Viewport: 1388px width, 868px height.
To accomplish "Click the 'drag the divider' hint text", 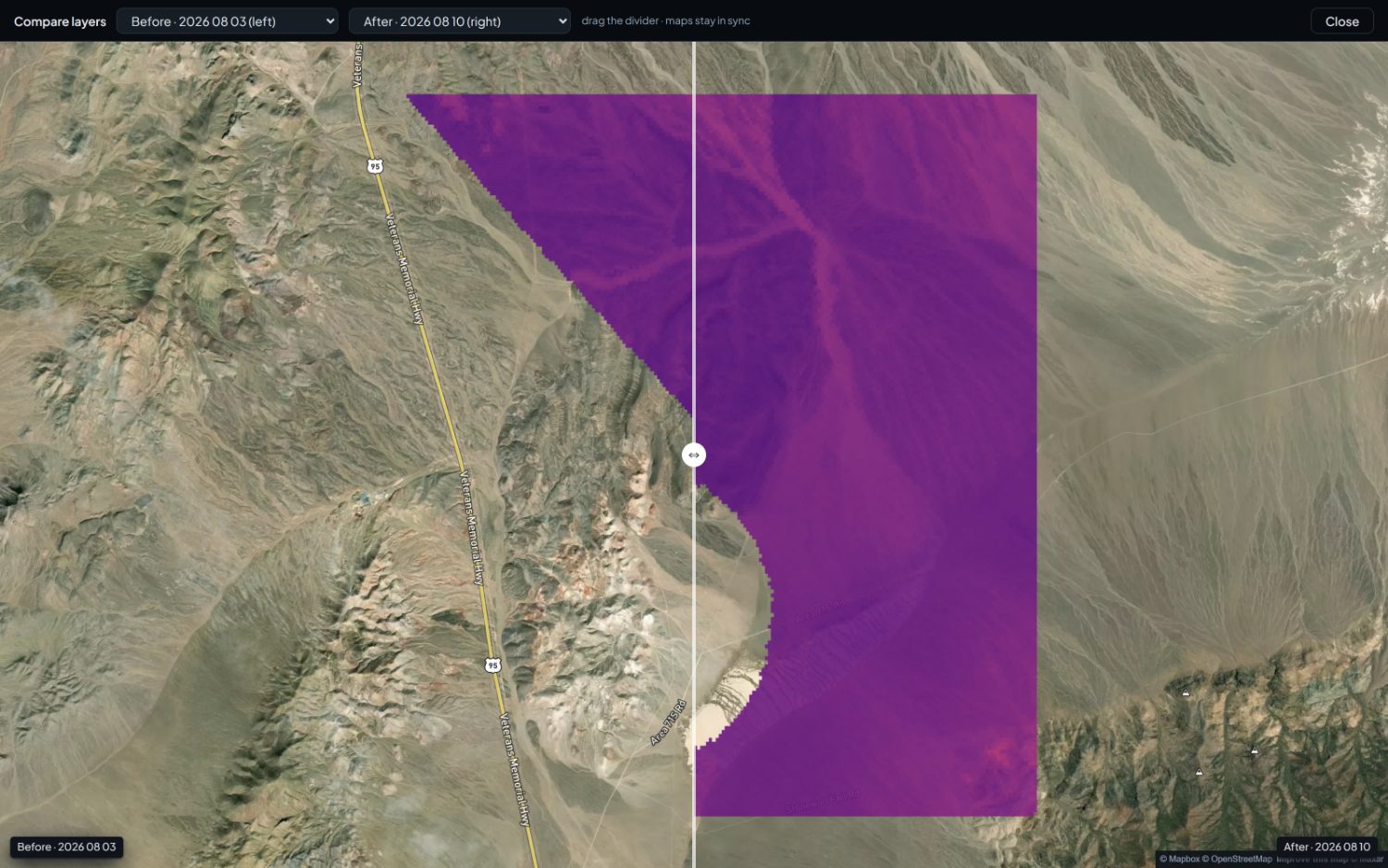I will coord(666,20).
